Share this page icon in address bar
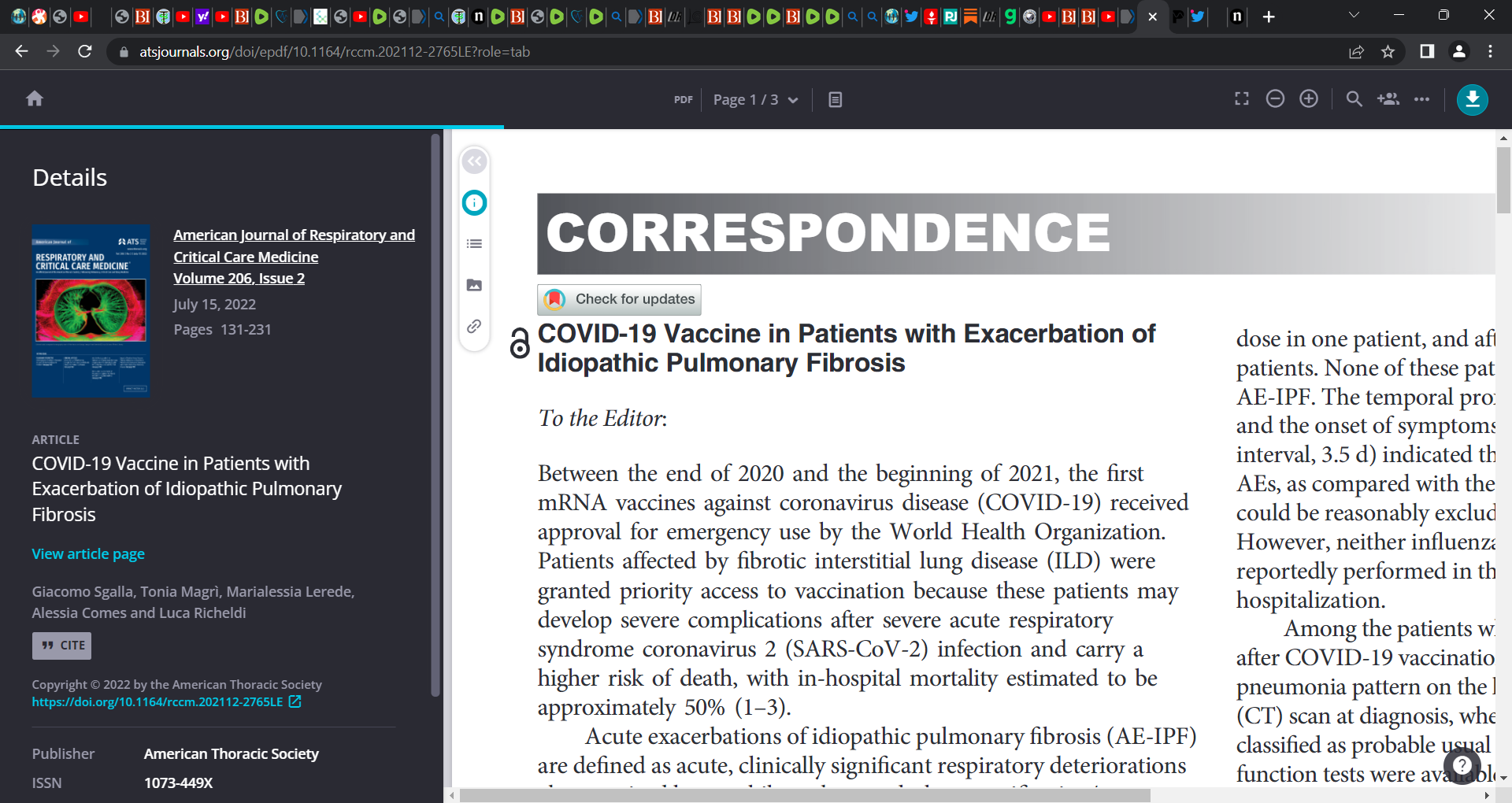 coord(1356,52)
